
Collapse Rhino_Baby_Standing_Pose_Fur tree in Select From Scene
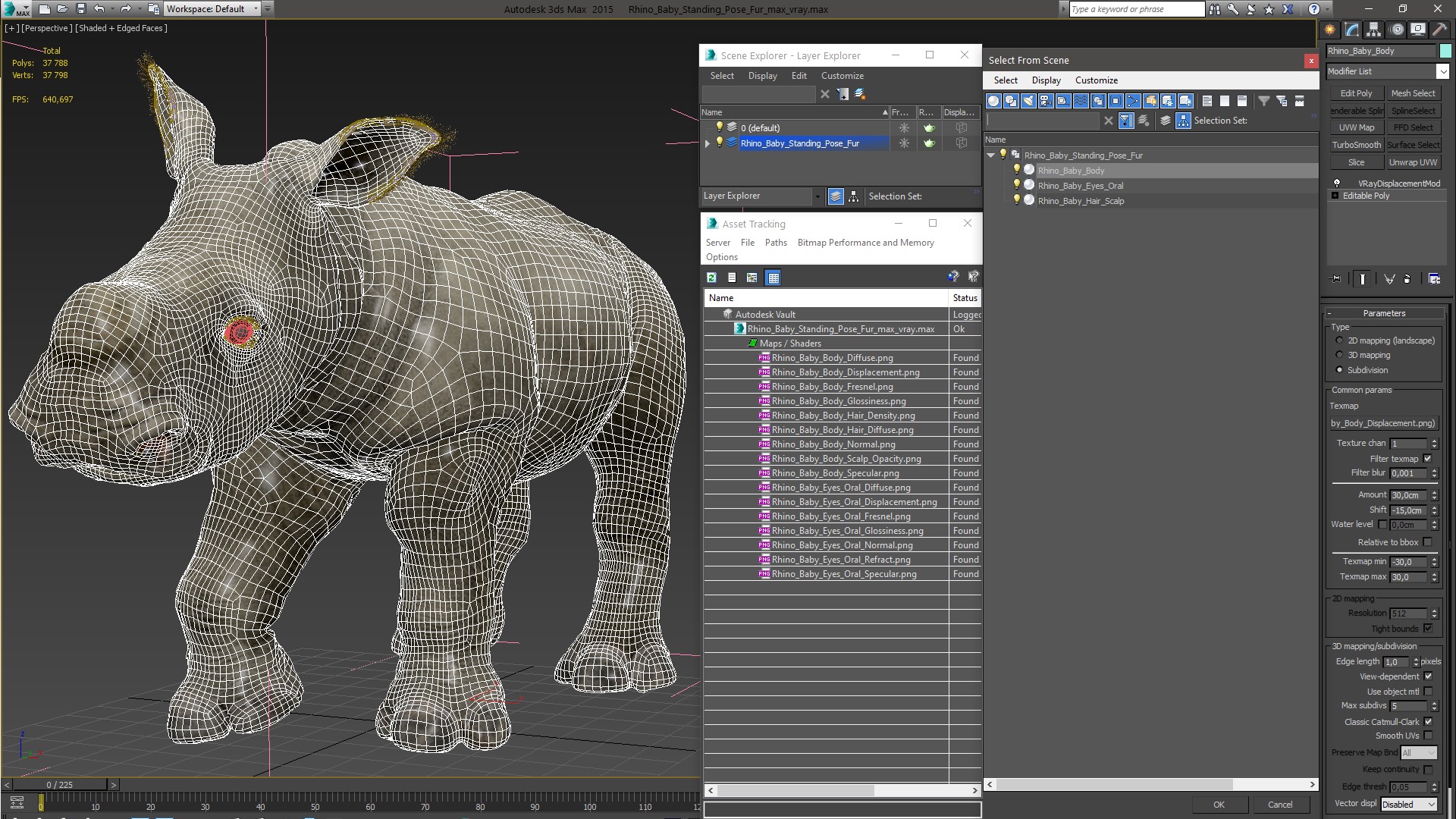[x=990, y=155]
